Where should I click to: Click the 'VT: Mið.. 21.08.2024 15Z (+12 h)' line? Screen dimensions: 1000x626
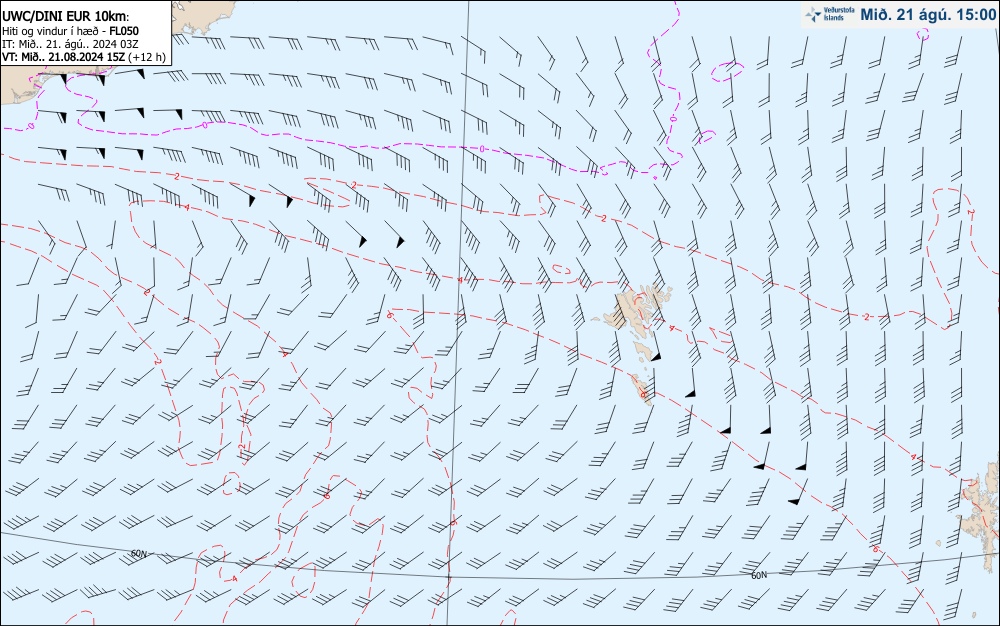[x=84, y=57]
